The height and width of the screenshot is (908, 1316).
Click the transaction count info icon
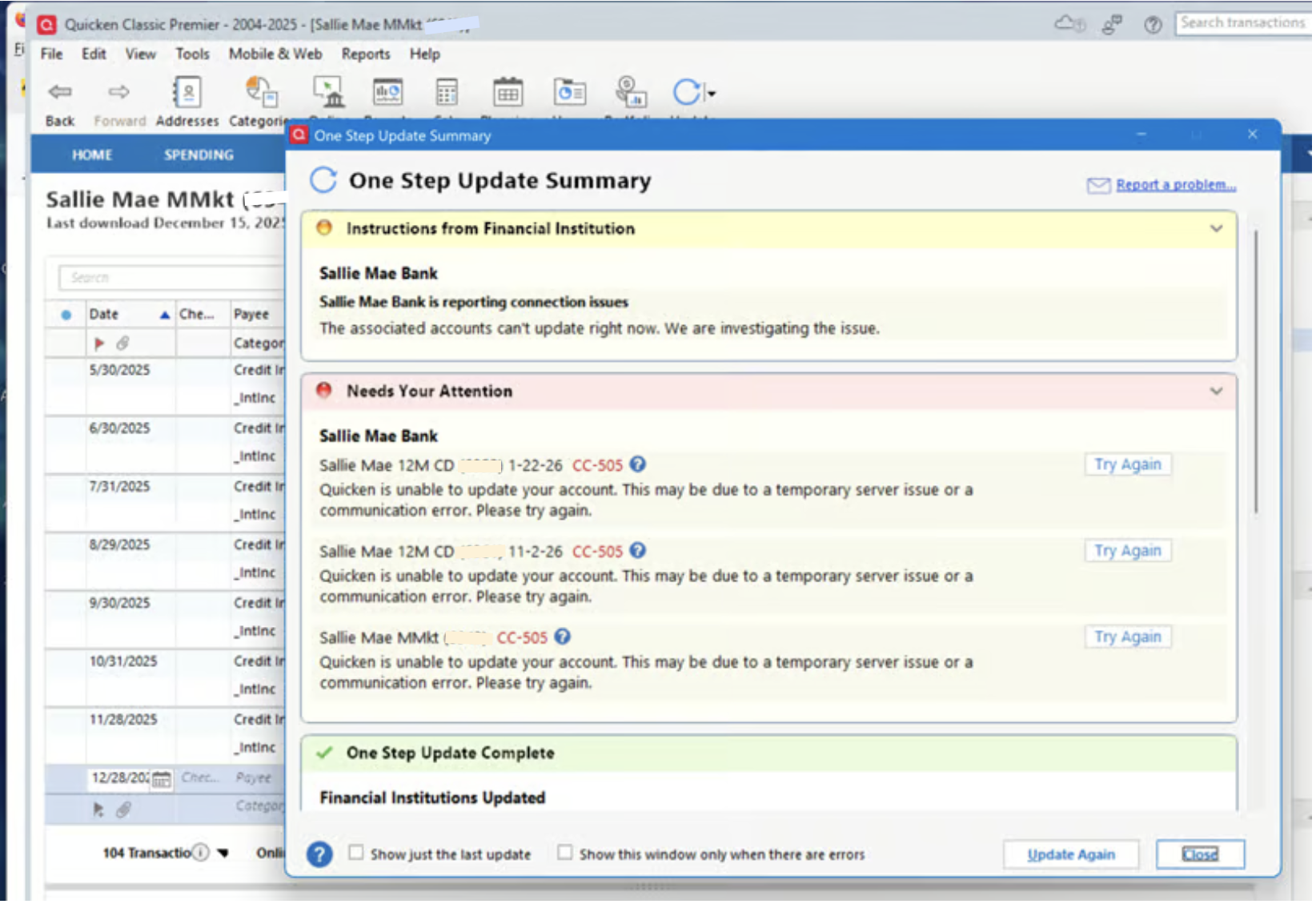(201, 853)
